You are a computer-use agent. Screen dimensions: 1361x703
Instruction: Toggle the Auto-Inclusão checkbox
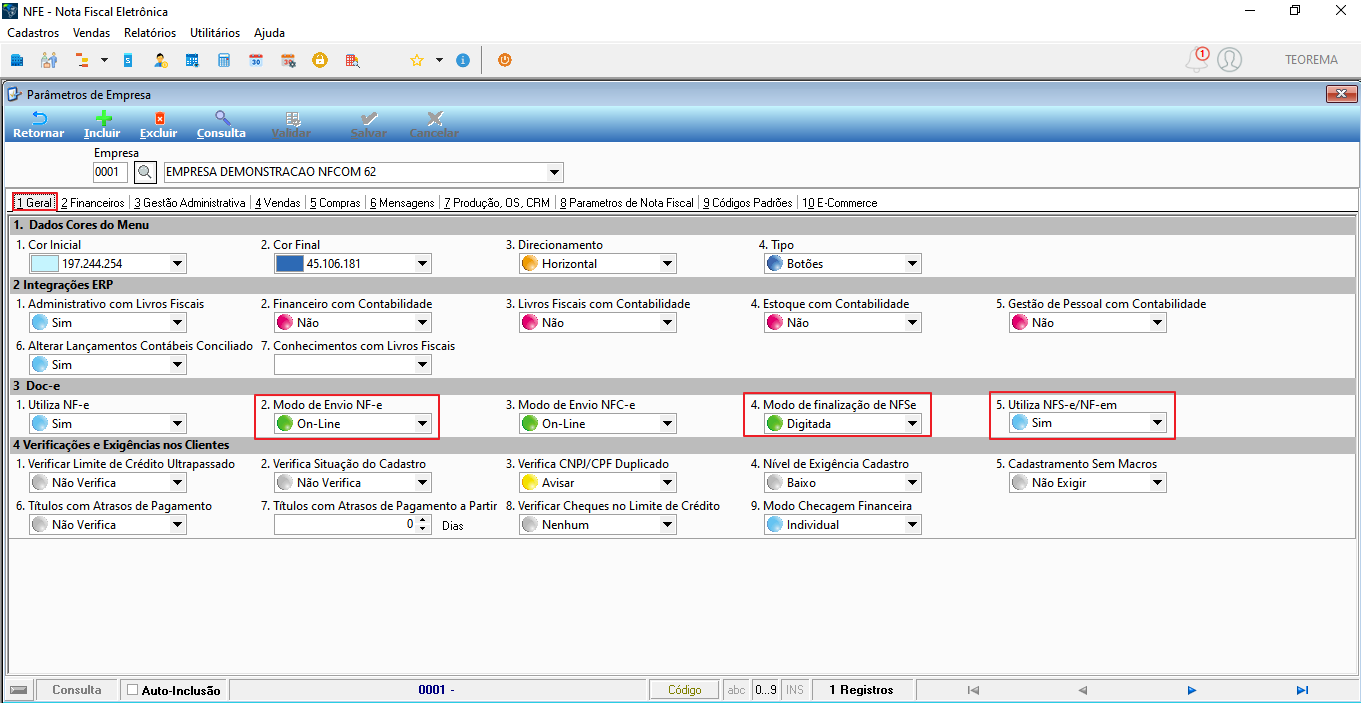132,690
